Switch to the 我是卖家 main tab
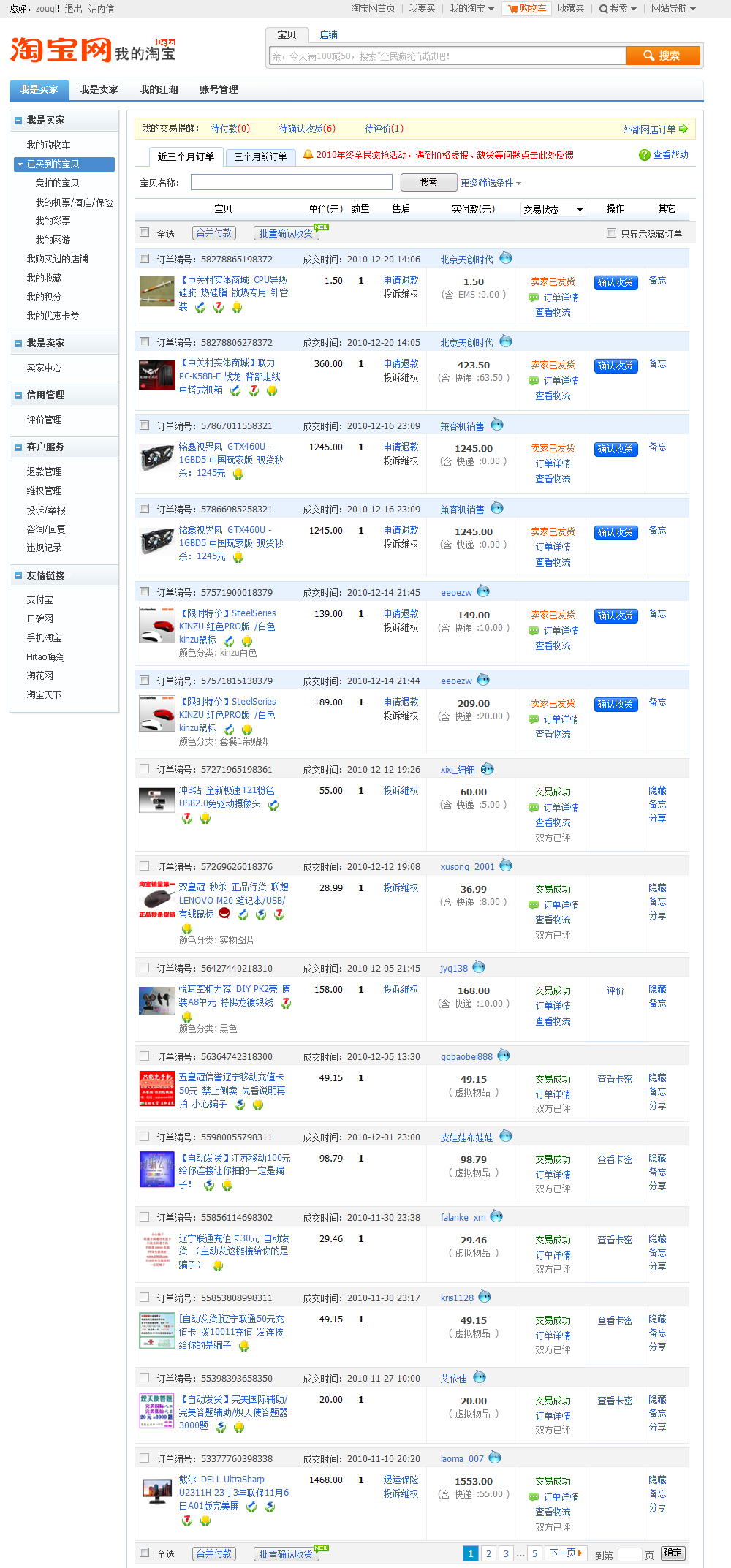The height and width of the screenshot is (1568, 731). click(x=99, y=90)
